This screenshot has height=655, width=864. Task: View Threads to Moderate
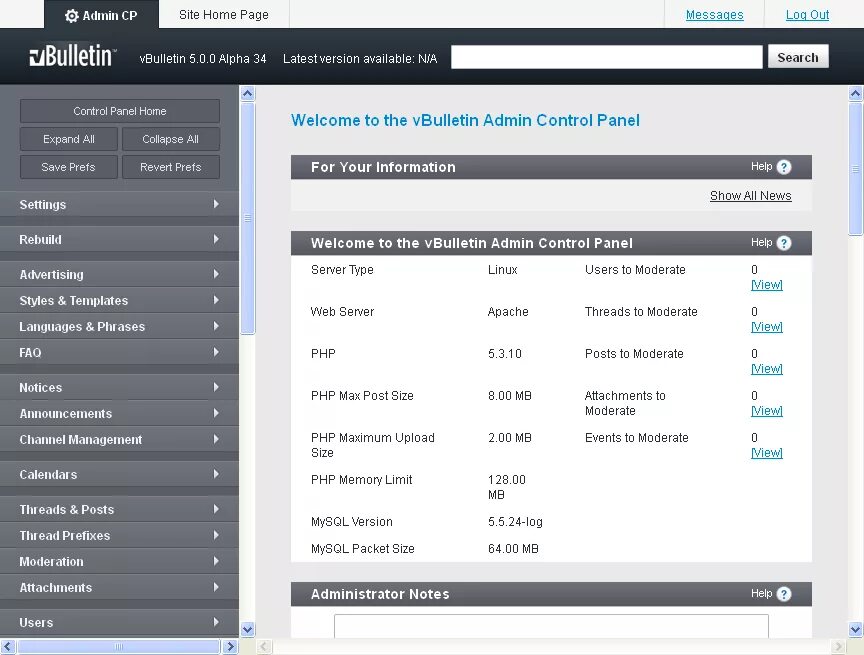(x=766, y=327)
